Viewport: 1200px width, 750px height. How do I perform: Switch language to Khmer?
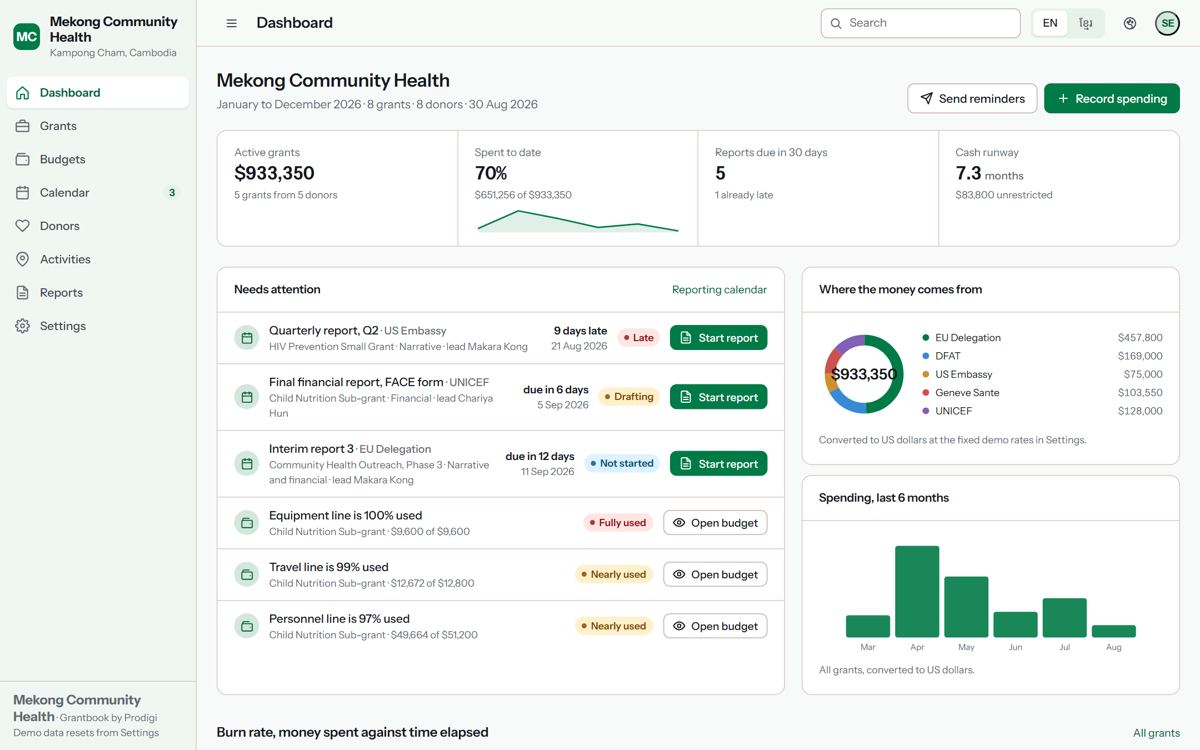pos(1086,23)
